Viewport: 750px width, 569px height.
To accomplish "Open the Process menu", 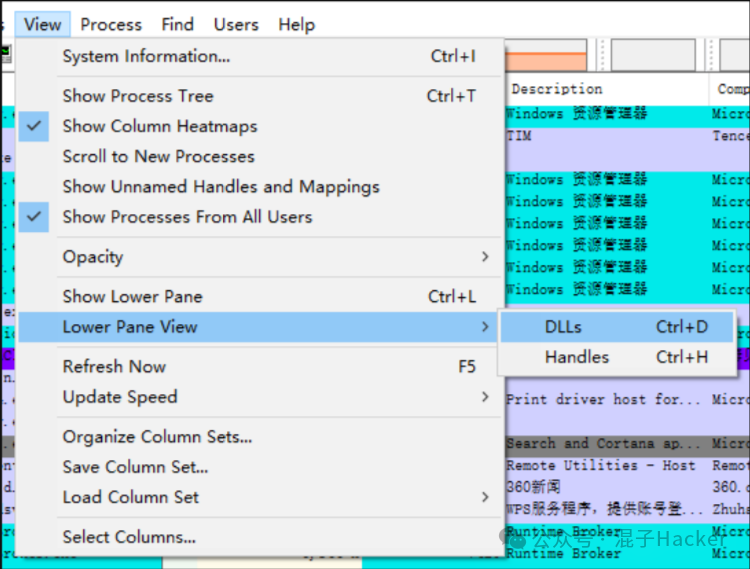I will (x=111, y=24).
